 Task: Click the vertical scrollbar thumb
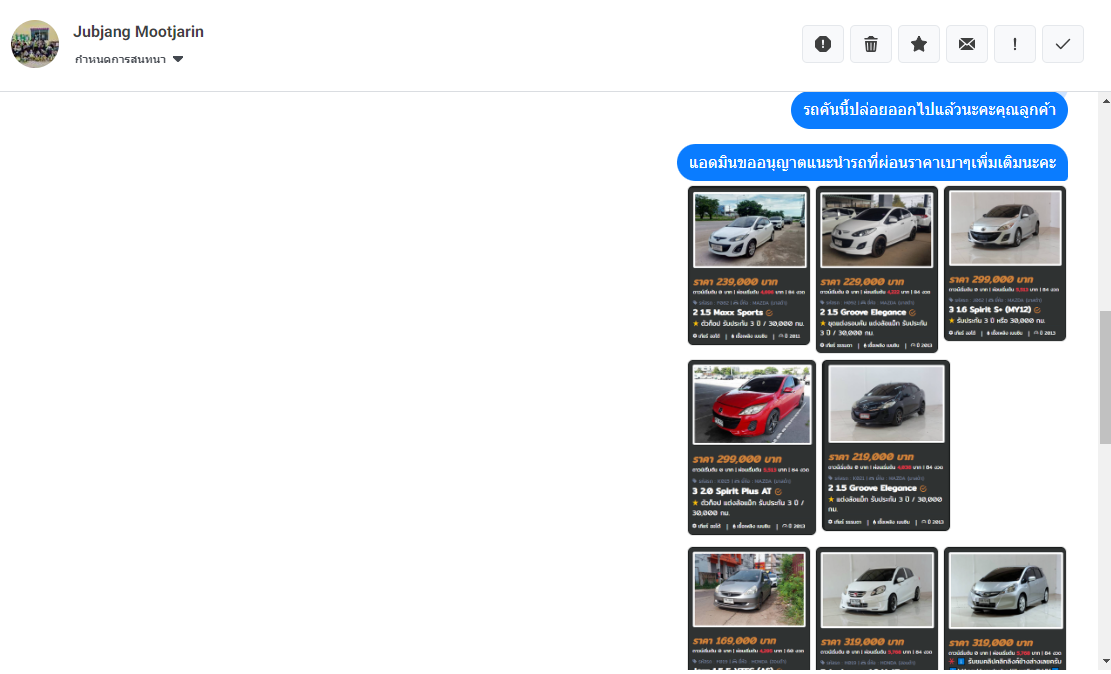tap(1105, 377)
